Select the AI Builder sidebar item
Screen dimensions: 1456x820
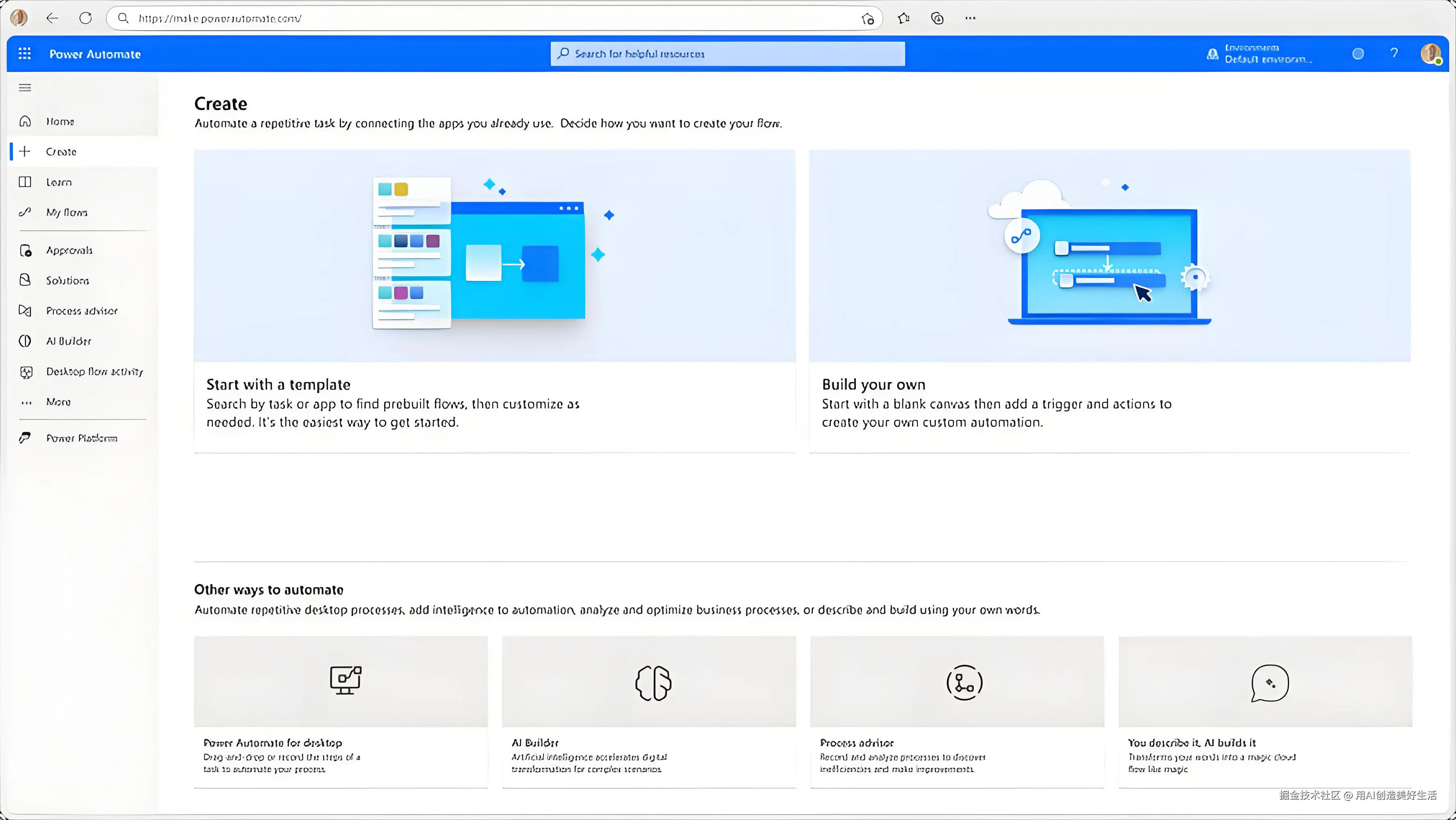coord(68,341)
